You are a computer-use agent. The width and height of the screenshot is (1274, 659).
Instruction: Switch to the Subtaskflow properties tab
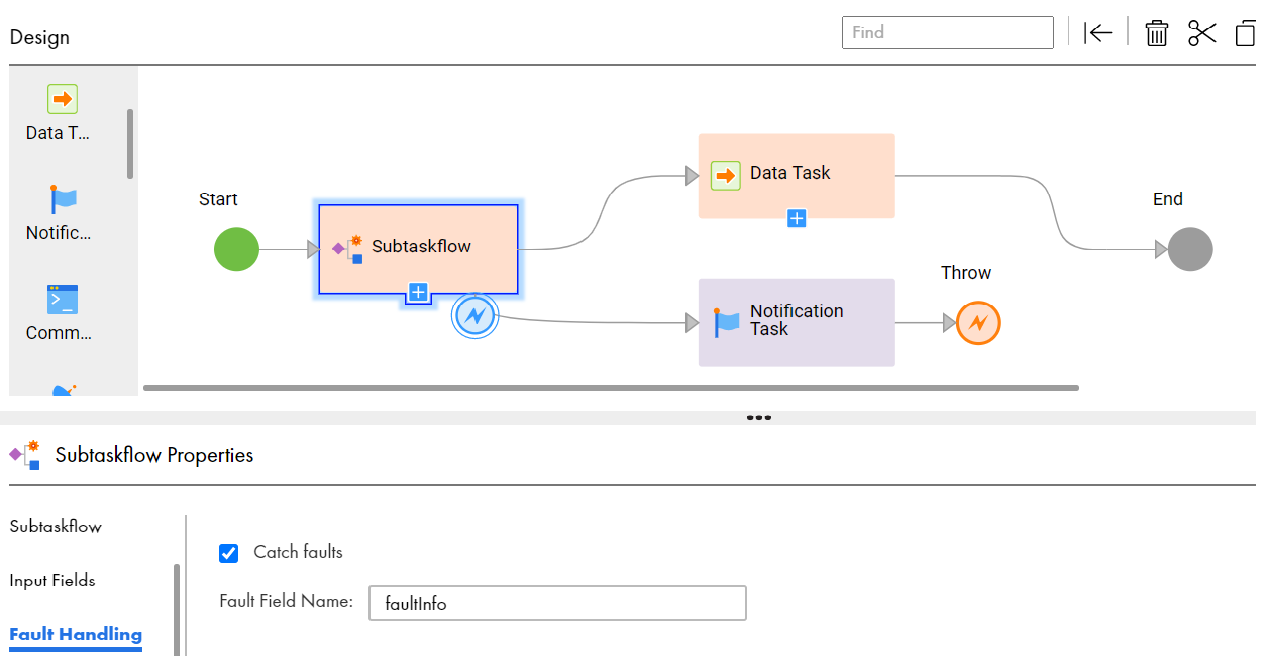tap(56, 526)
